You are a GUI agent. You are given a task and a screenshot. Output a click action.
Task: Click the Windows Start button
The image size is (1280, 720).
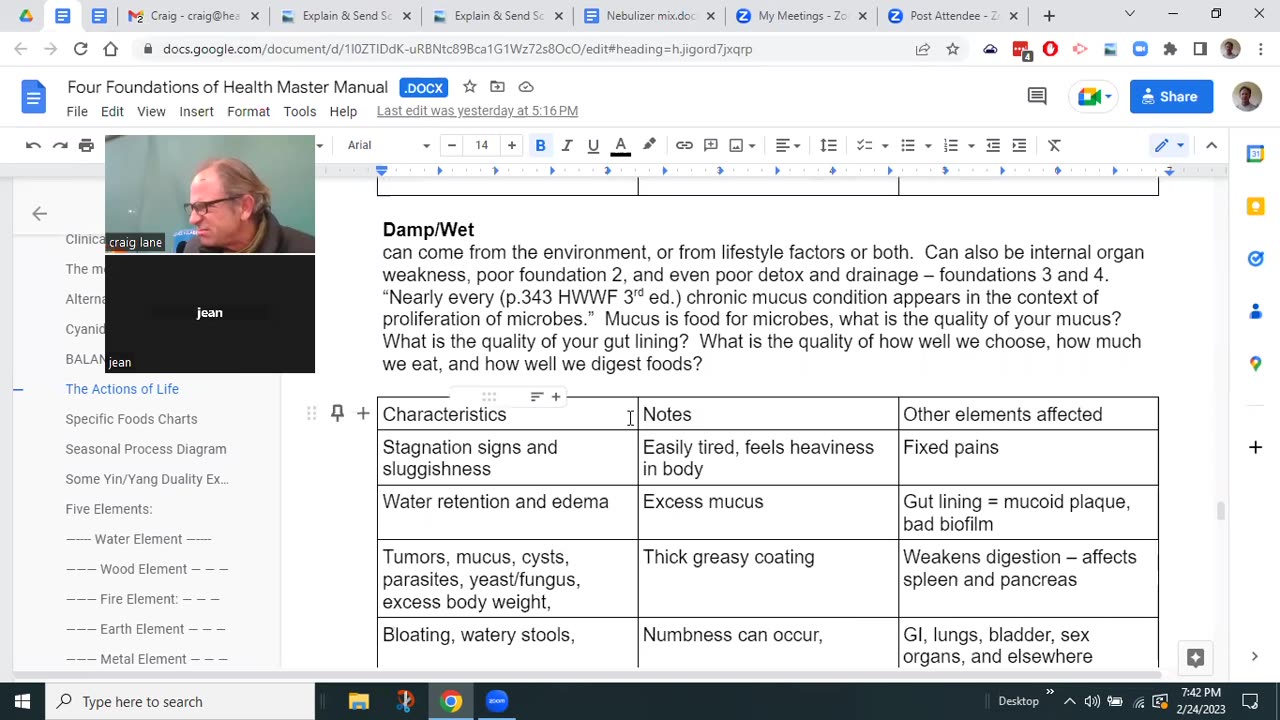point(22,701)
